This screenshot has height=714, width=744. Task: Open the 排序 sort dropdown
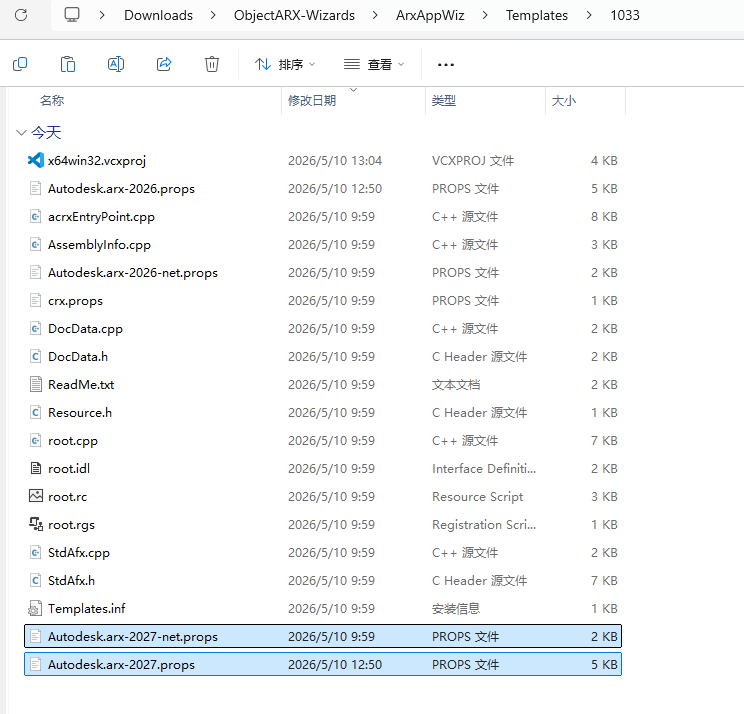coord(285,64)
